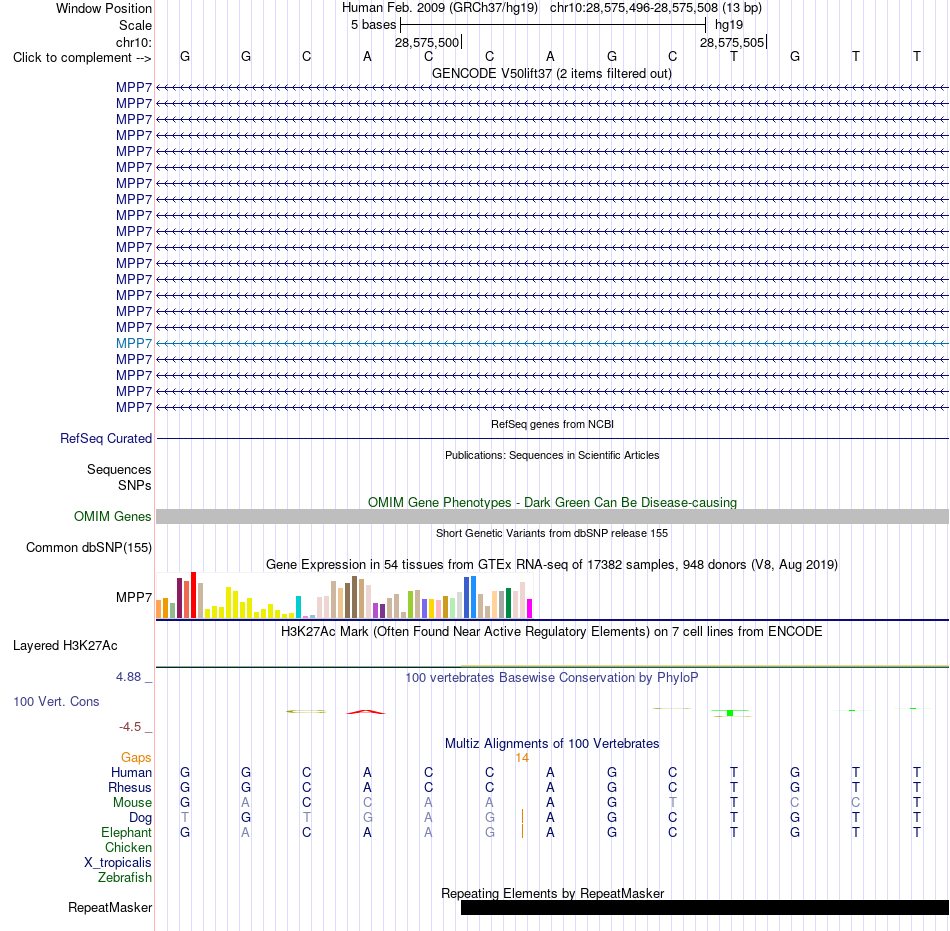Click the orange insertion mark in the Elephant row
The width and height of the screenshot is (950, 931).
522,831
